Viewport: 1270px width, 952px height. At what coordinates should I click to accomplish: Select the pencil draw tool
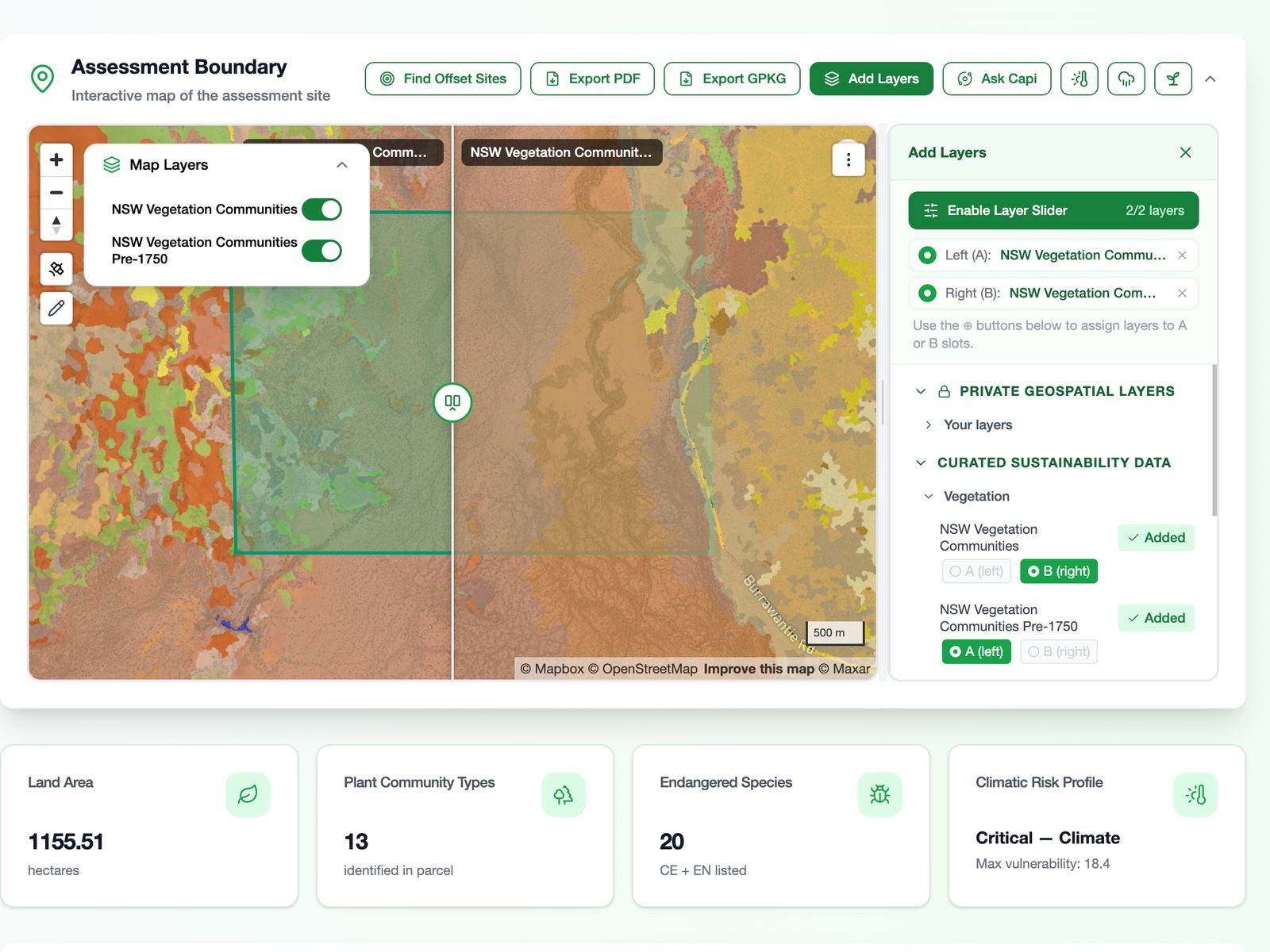click(x=56, y=308)
